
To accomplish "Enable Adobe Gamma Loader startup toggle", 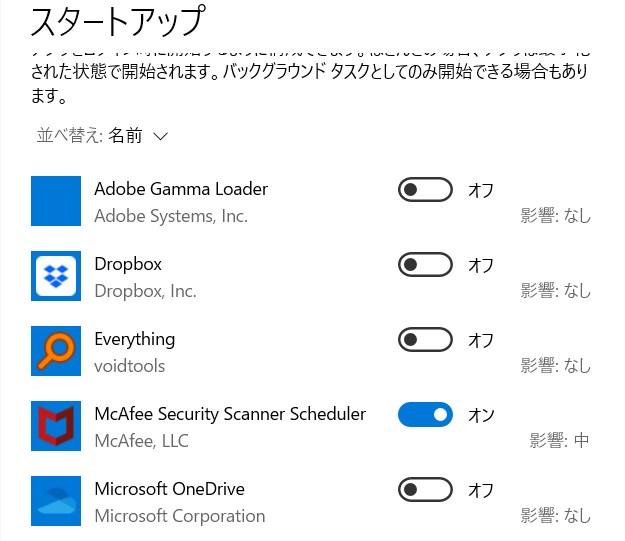I will pos(425,189).
